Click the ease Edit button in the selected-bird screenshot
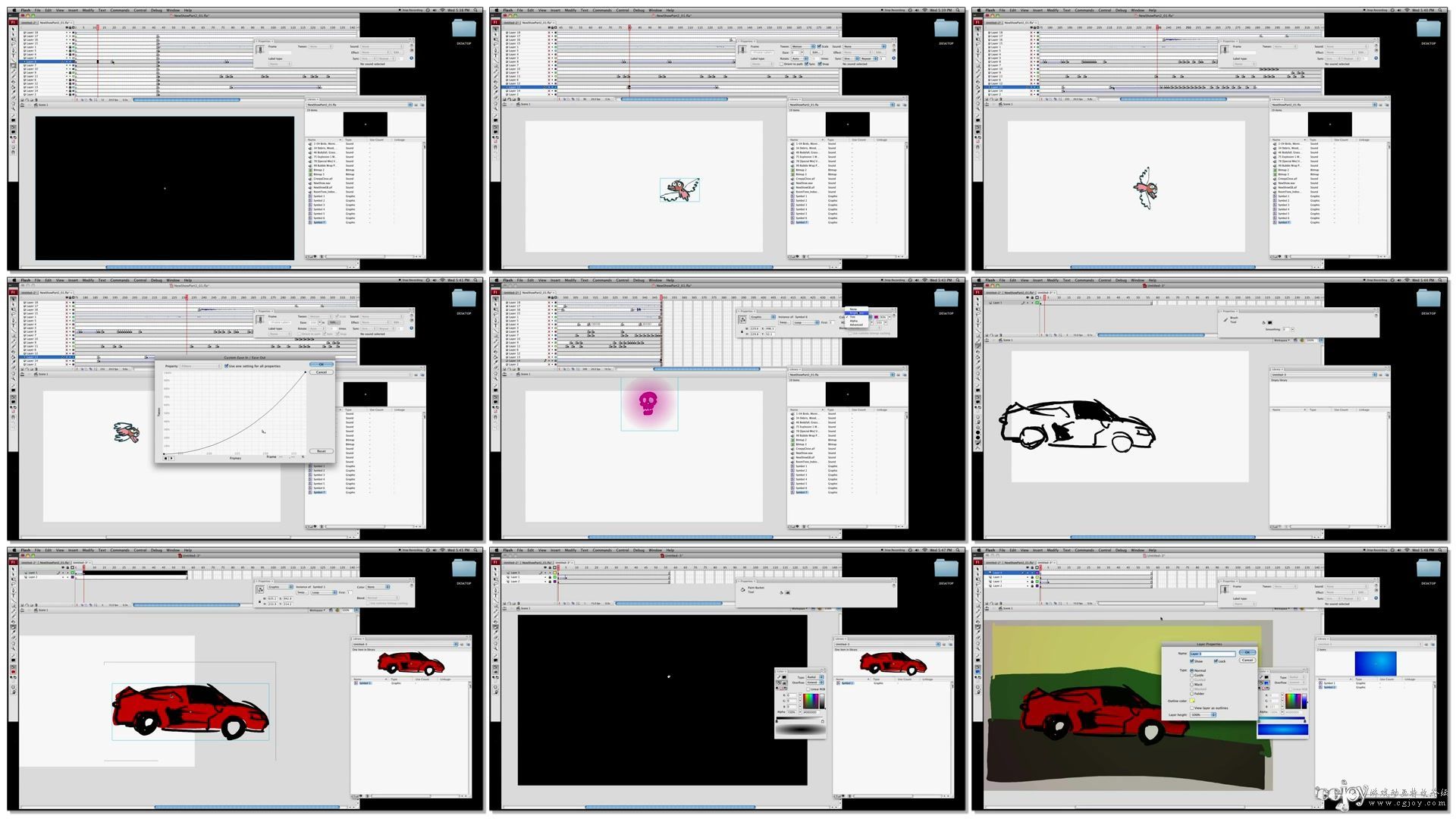Screen dimensions: 1456x819 [816, 52]
